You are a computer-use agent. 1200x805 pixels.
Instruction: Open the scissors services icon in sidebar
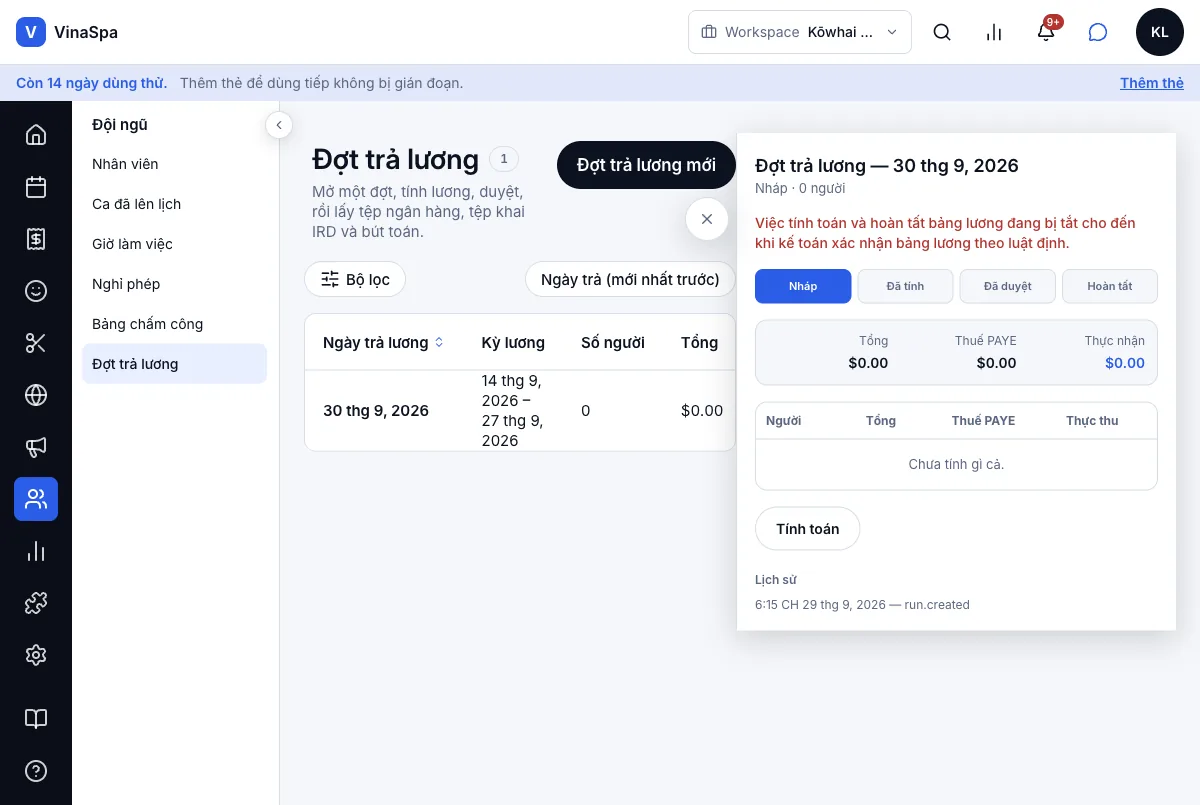click(x=36, y=343)
